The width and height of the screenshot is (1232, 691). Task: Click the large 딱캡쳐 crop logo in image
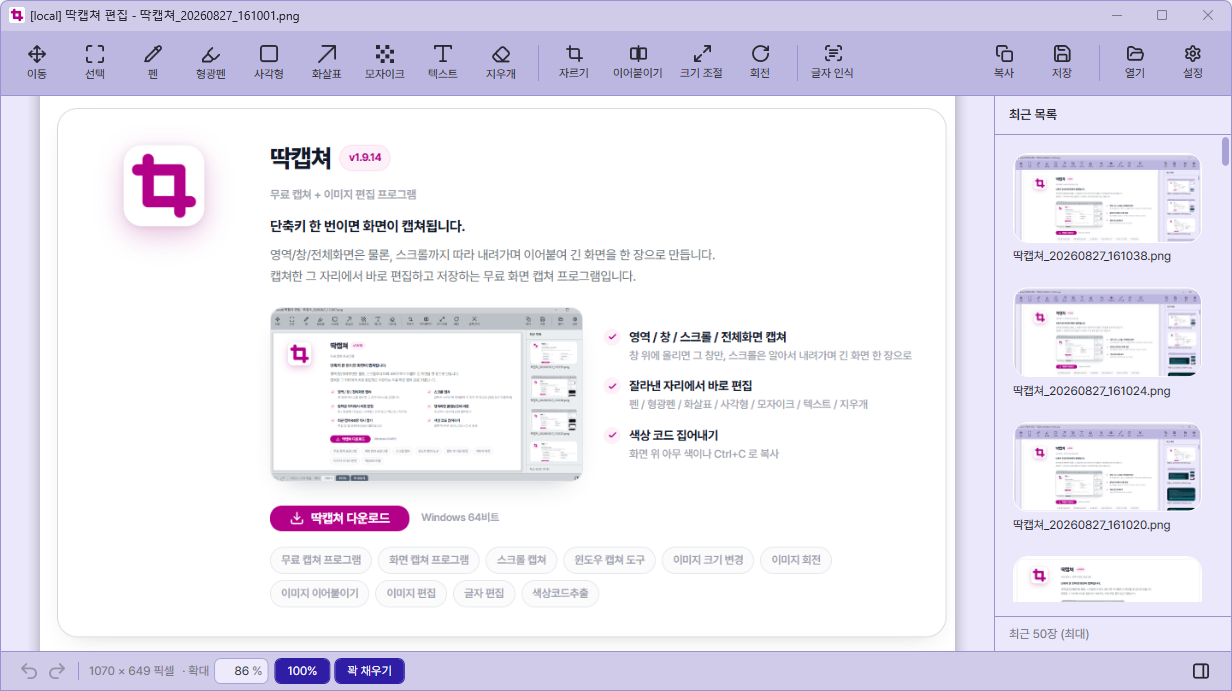[164, 186]
